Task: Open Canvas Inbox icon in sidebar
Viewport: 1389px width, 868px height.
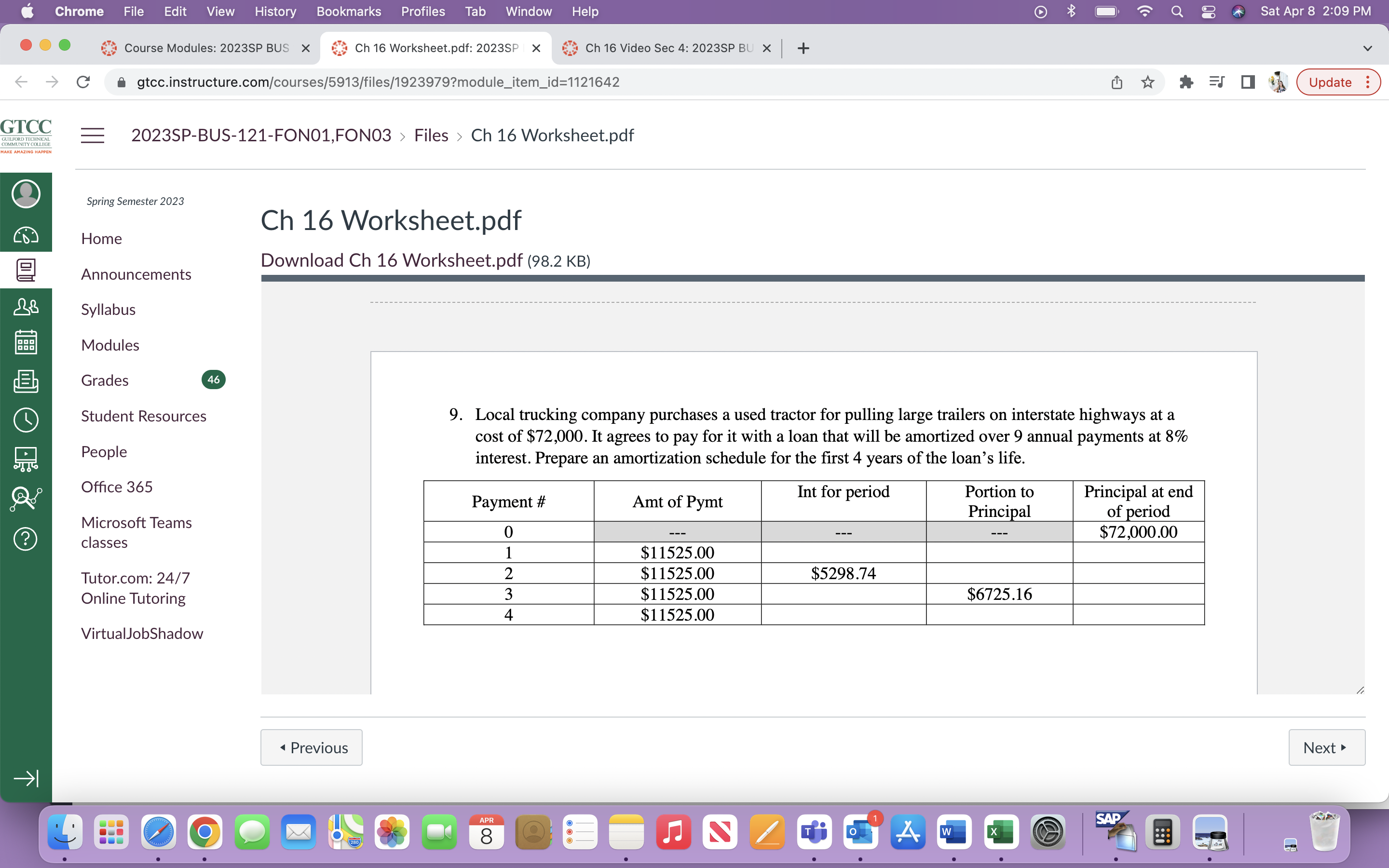Action: click(x=26, y=380)
